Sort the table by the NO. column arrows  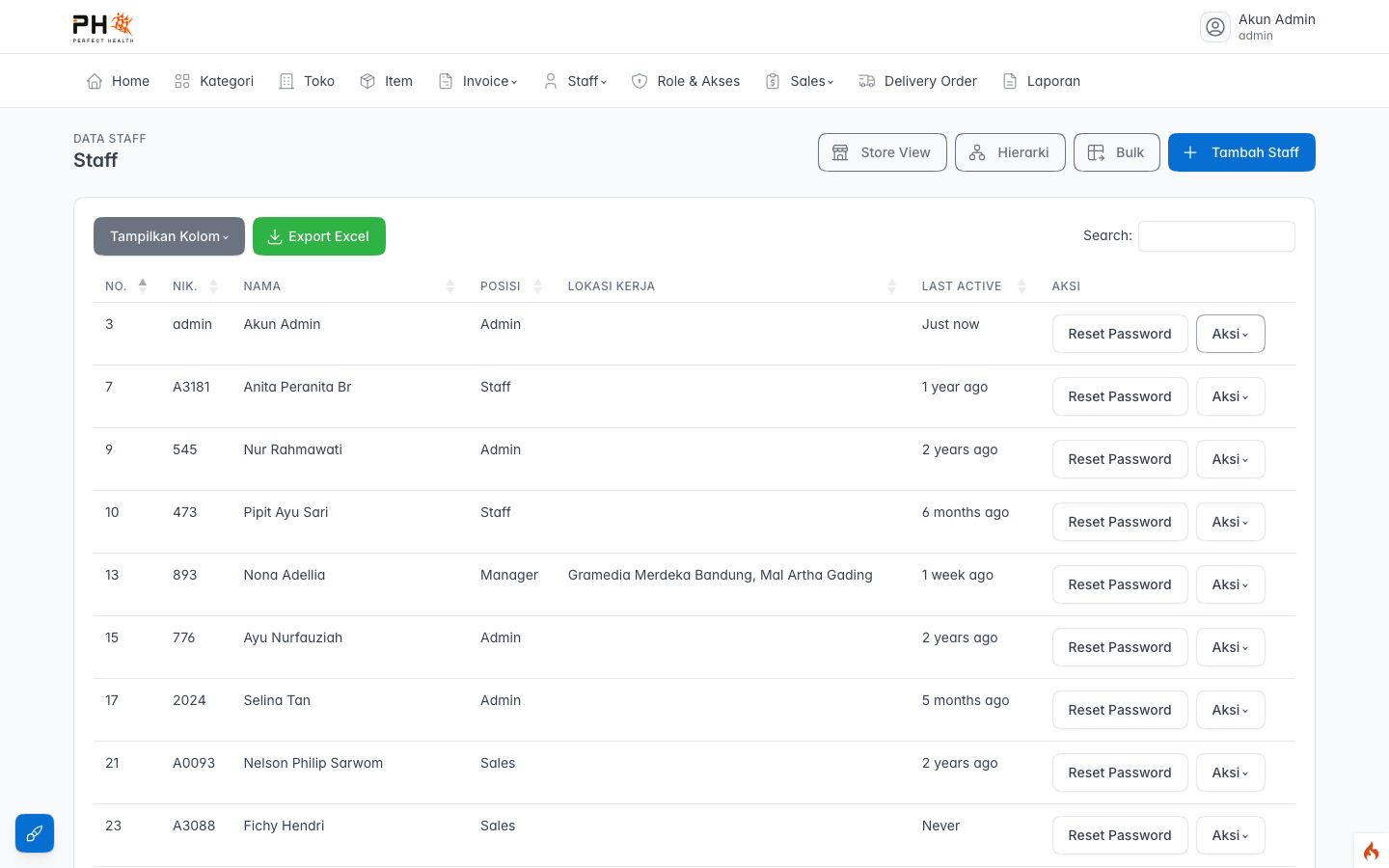[x=143, y=285]
